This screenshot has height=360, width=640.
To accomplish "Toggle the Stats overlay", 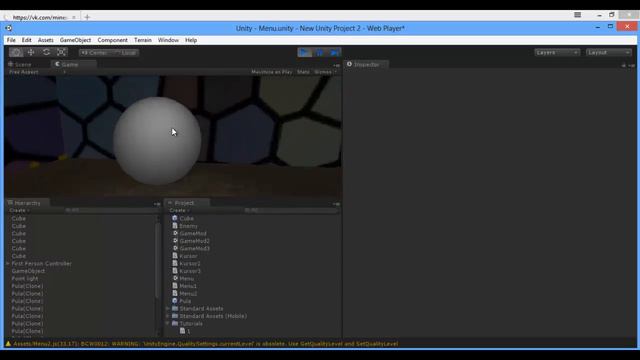I will [303, 72].
